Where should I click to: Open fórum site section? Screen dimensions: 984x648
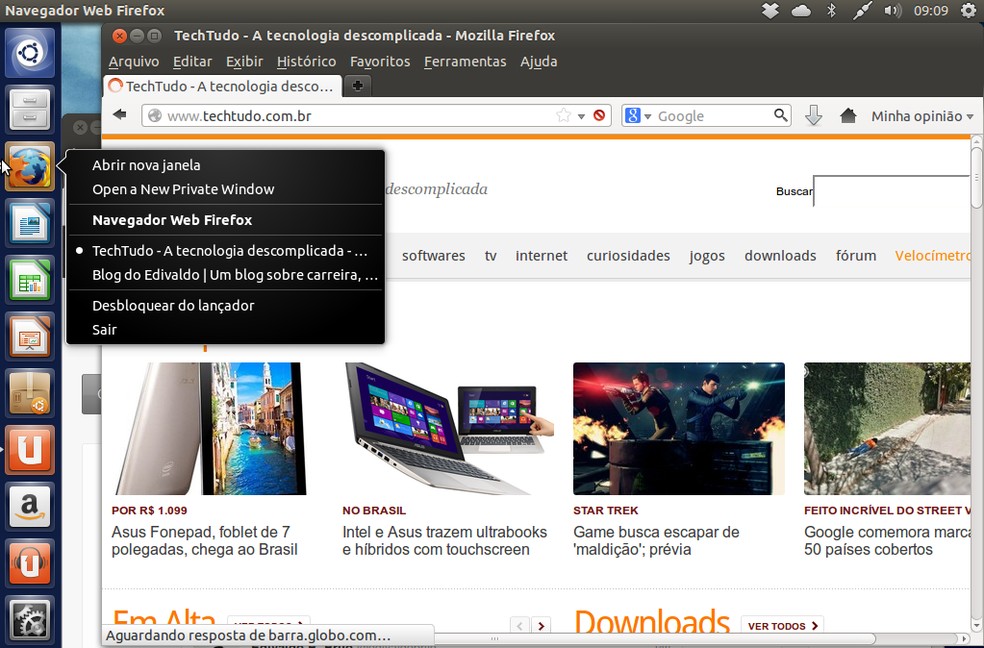(x=856, y=255)
